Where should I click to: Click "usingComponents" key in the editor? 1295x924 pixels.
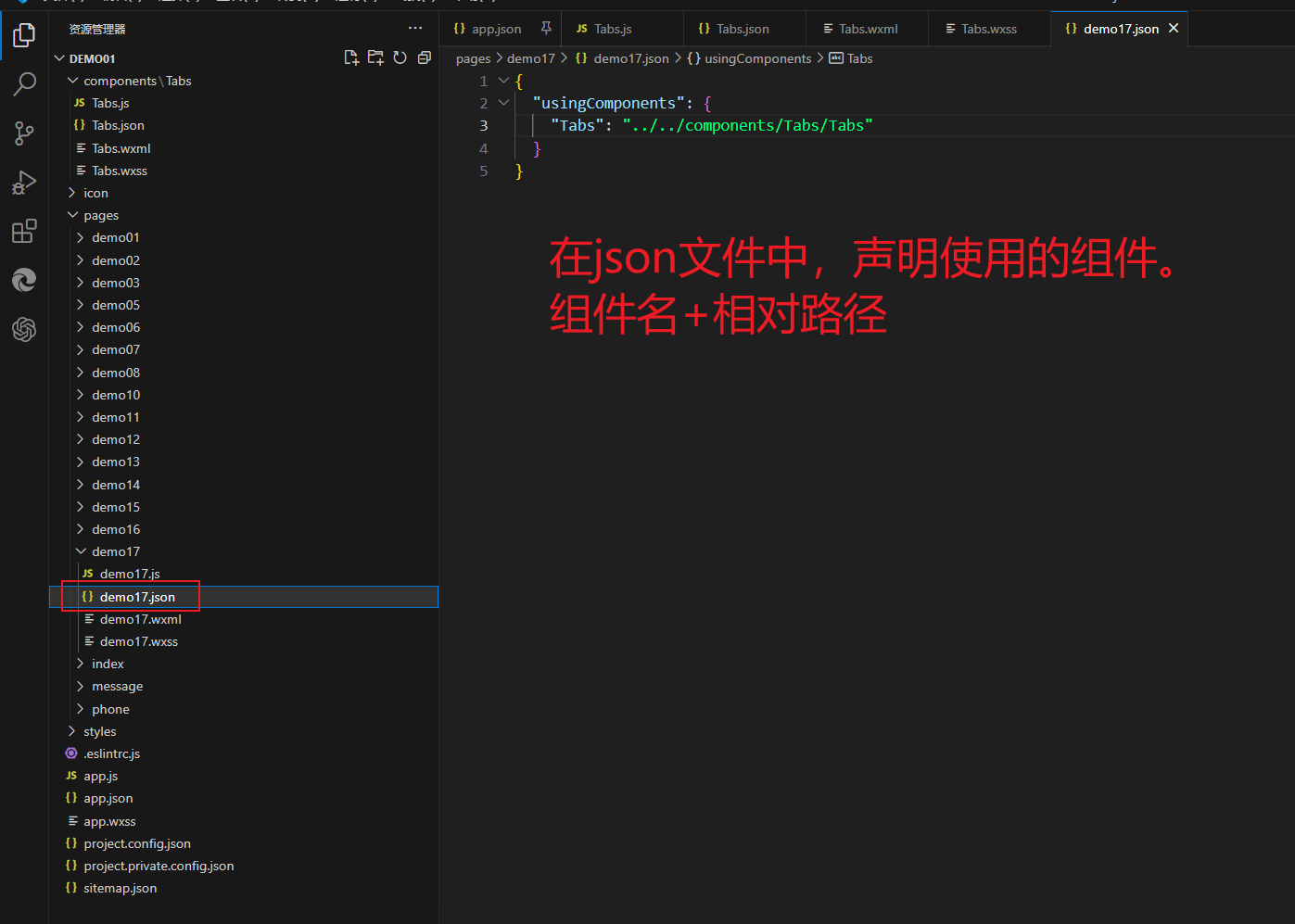pos(608,103)
